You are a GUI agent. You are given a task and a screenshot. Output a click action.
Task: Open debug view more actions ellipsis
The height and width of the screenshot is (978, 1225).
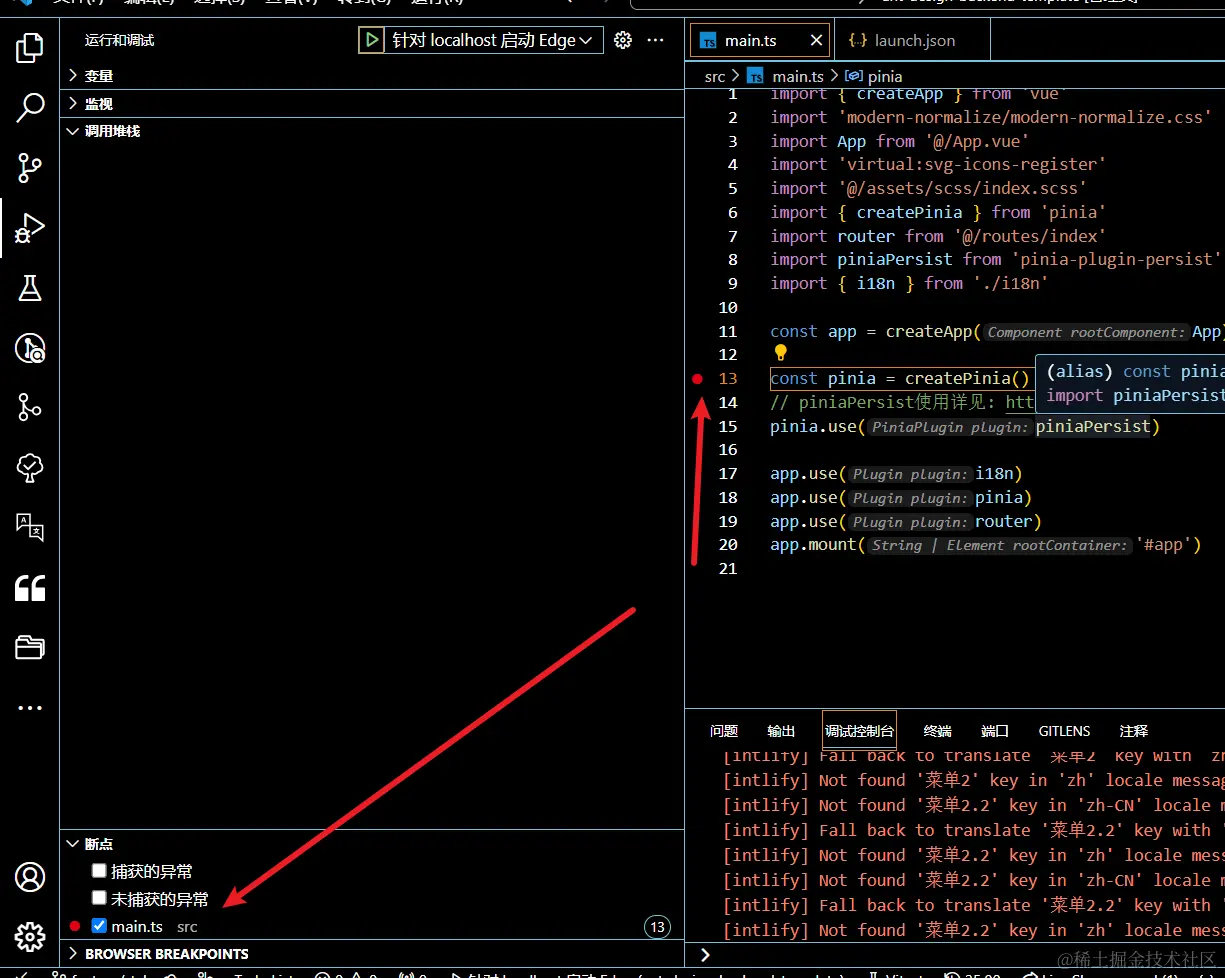pyautogui.click(x=656, y=40)
